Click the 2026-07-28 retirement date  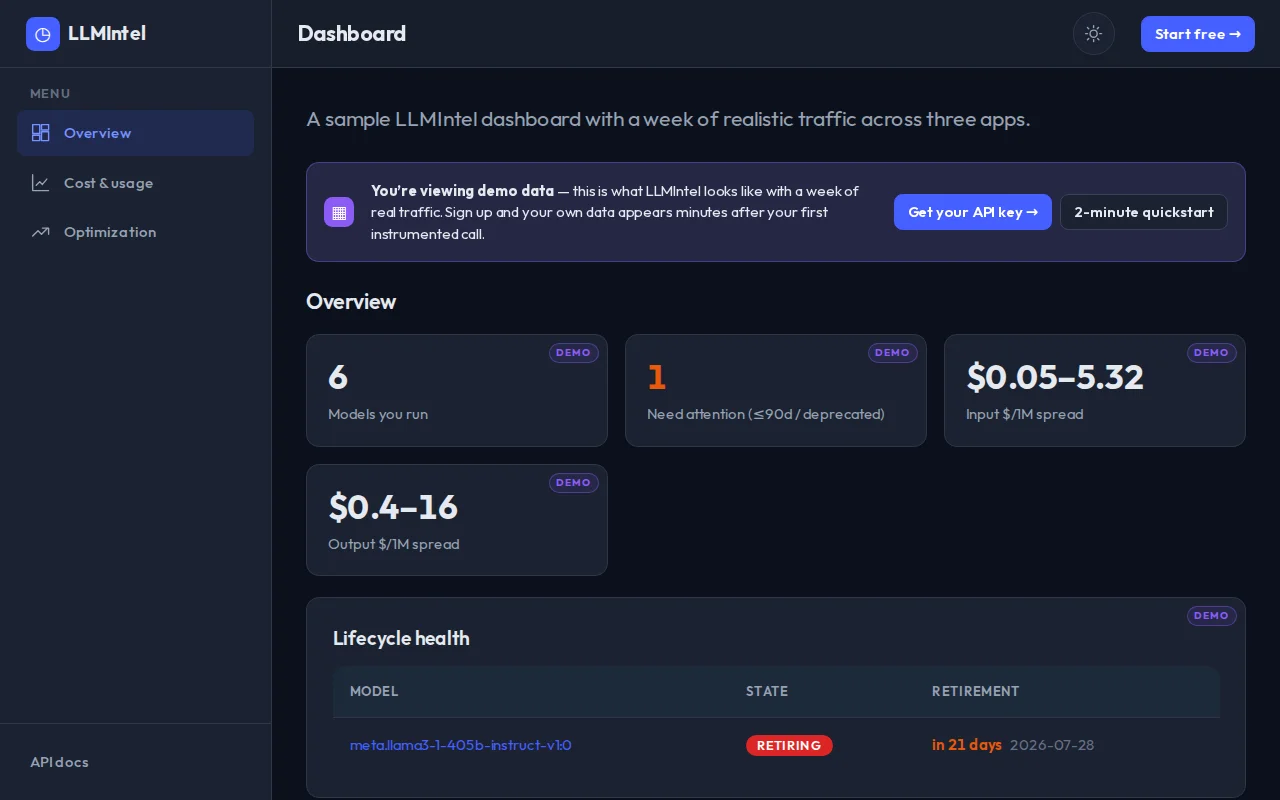coord(1052,745)
